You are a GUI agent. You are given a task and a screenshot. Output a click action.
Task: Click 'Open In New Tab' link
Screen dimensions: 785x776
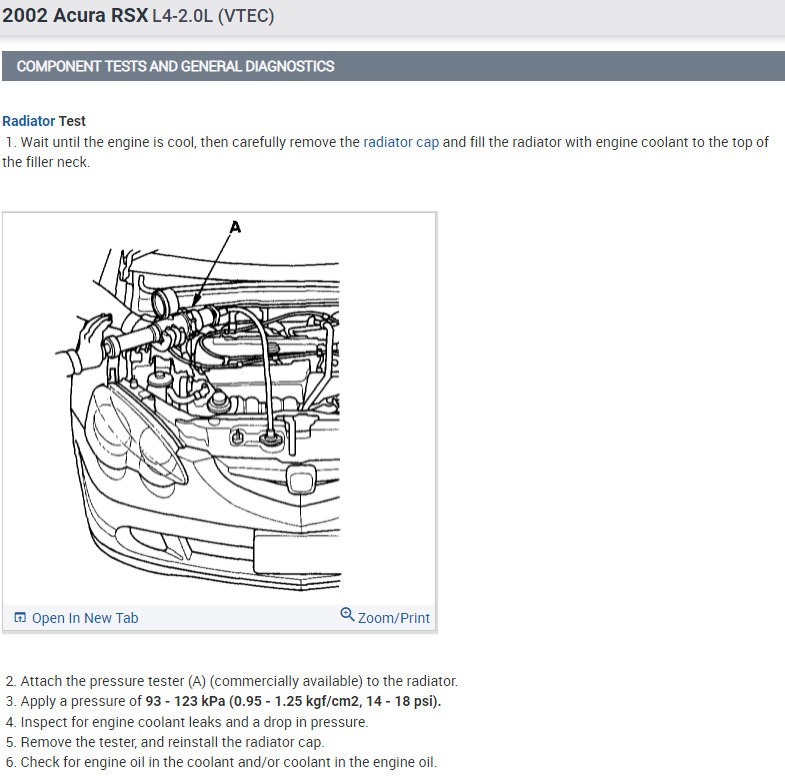(x=85, y=618)
